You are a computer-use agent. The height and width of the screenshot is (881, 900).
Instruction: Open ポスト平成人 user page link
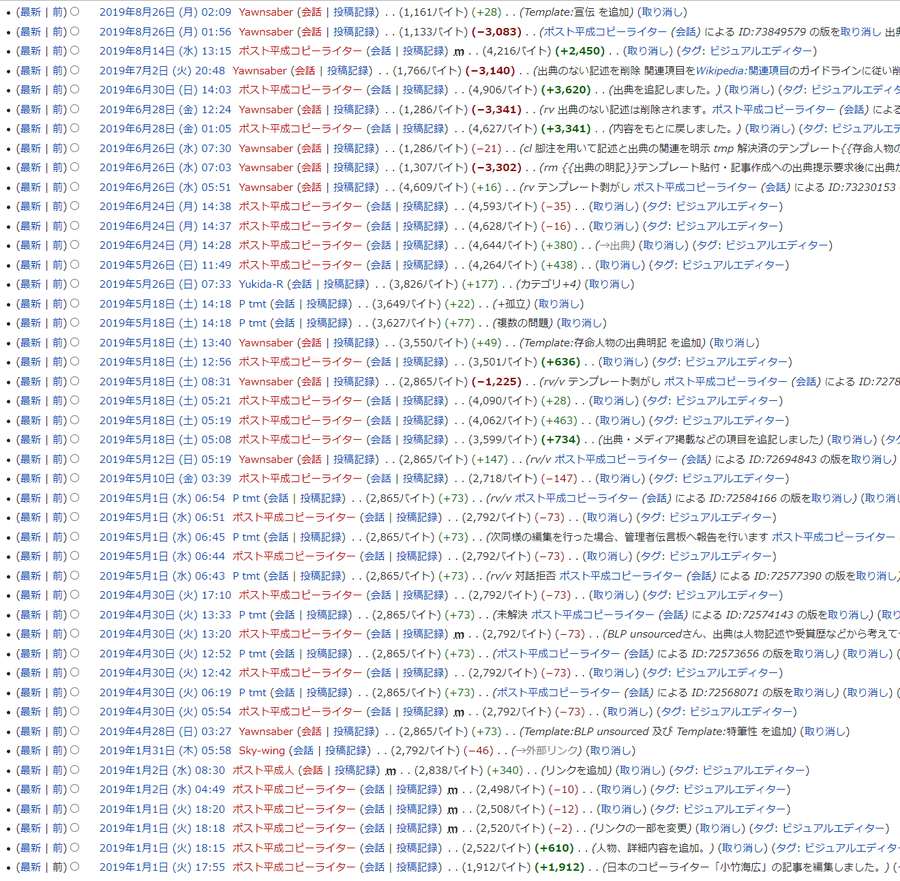point(263,770)
